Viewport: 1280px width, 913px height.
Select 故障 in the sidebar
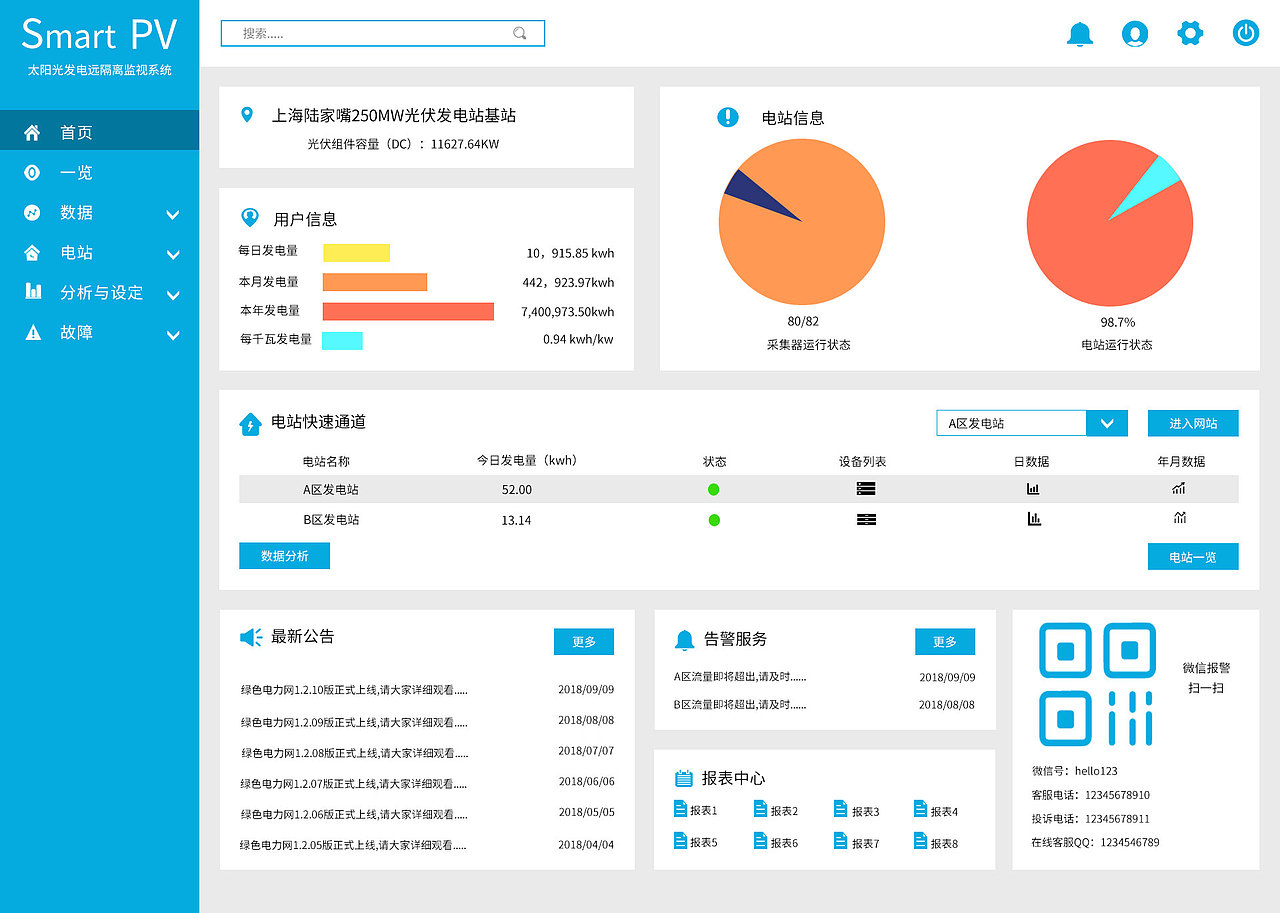(100, 332)
